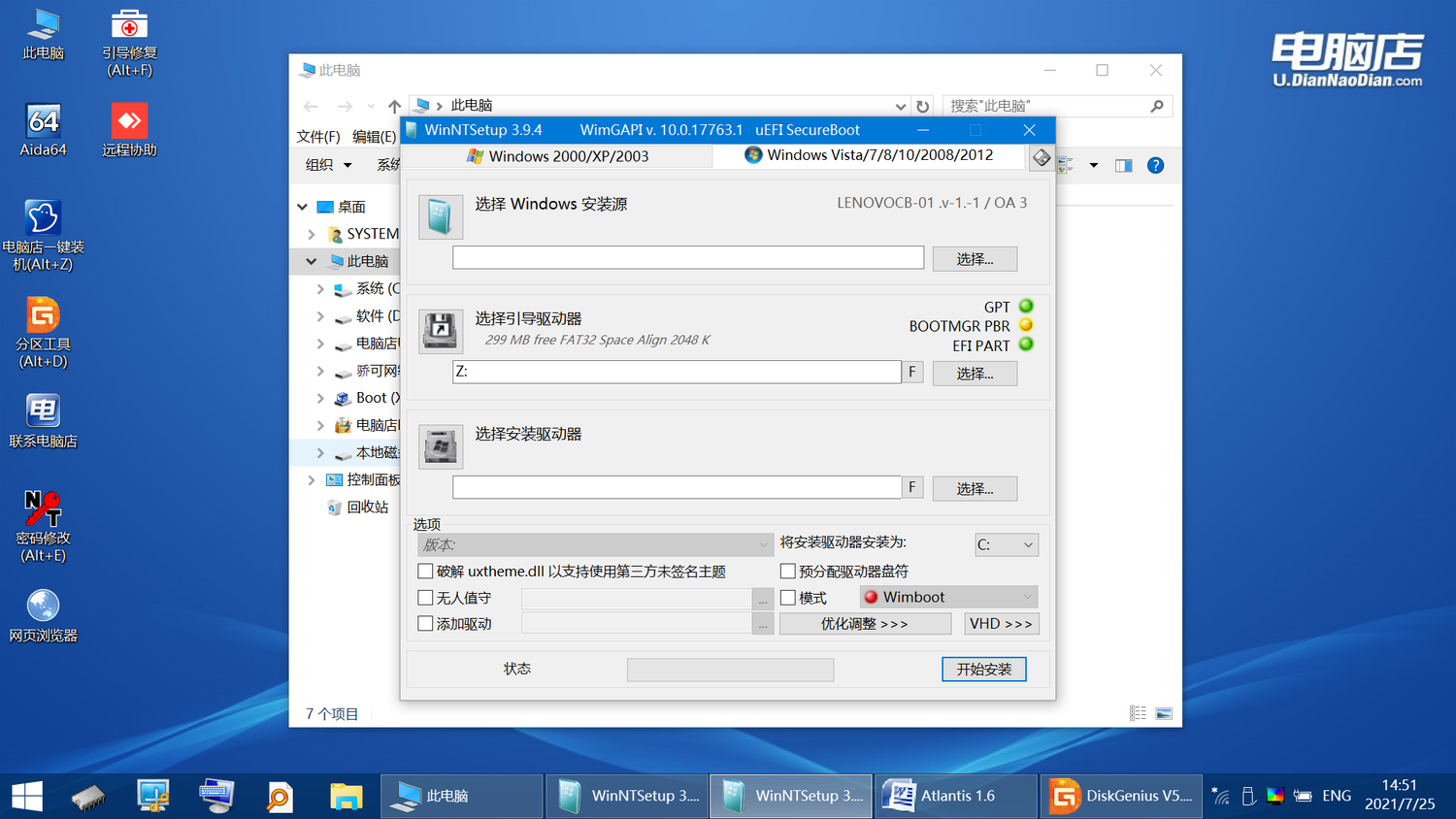This screenshot has height=819, width=1456.
Task: Click the installation drive icon
Action: click(x=440, y=446)
